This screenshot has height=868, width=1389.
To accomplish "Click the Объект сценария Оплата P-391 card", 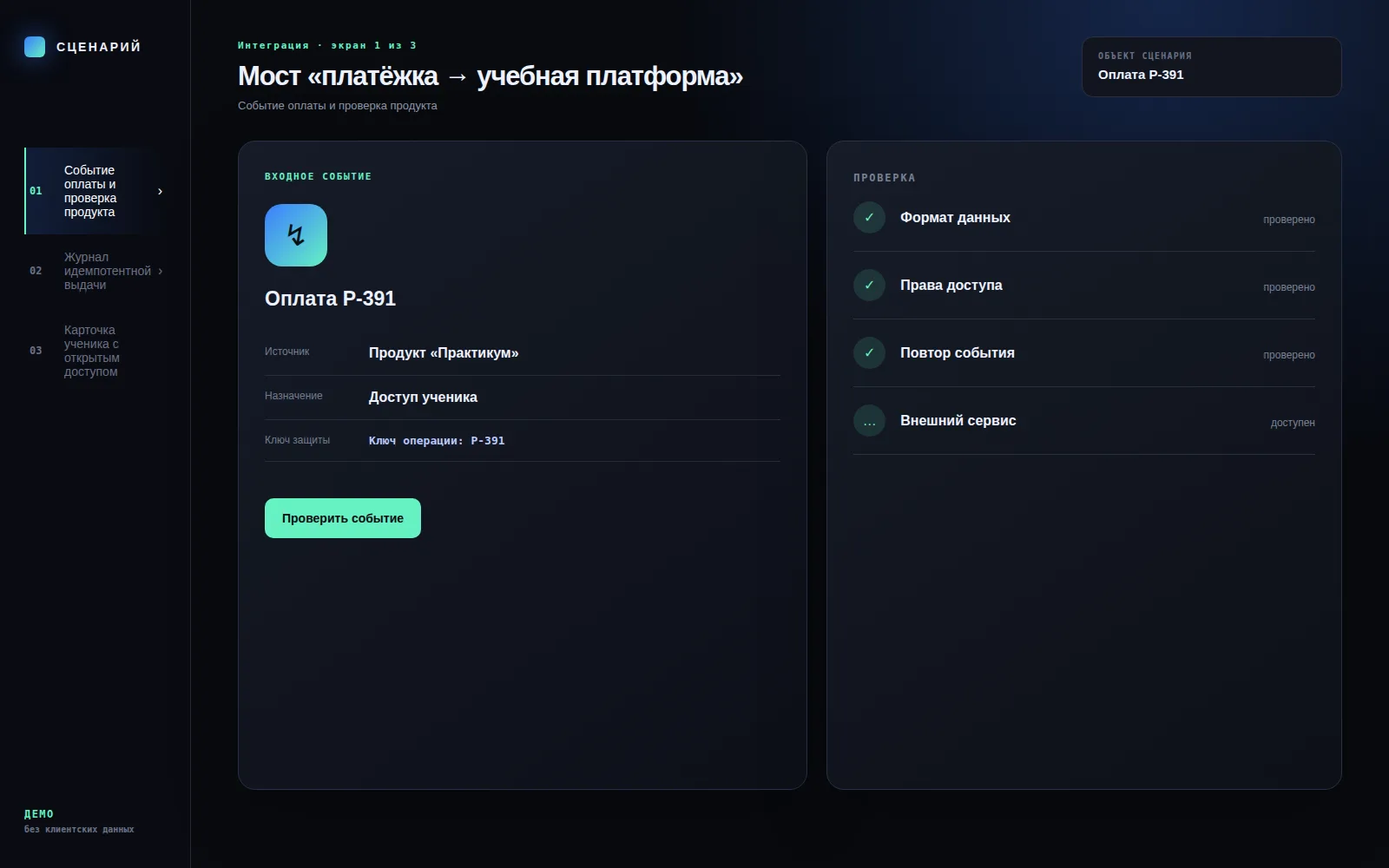I will (1211, 67).
